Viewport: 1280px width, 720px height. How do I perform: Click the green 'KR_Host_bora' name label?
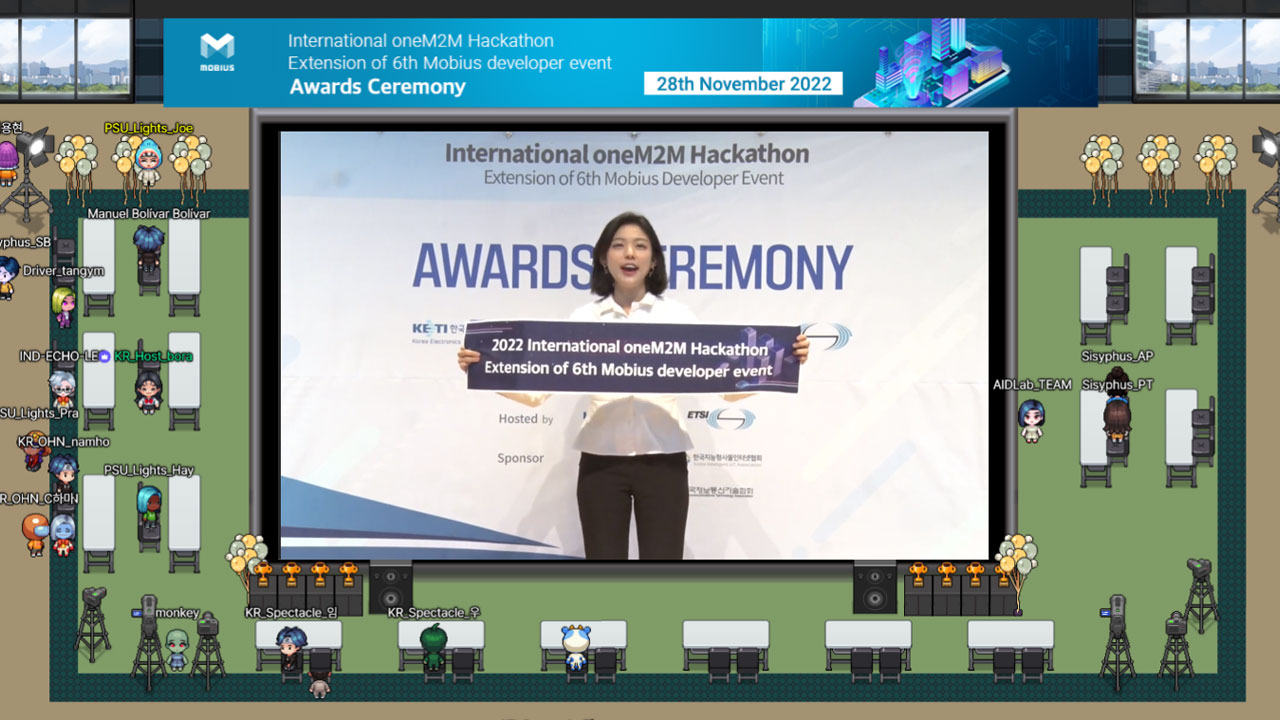coord(153,356)
